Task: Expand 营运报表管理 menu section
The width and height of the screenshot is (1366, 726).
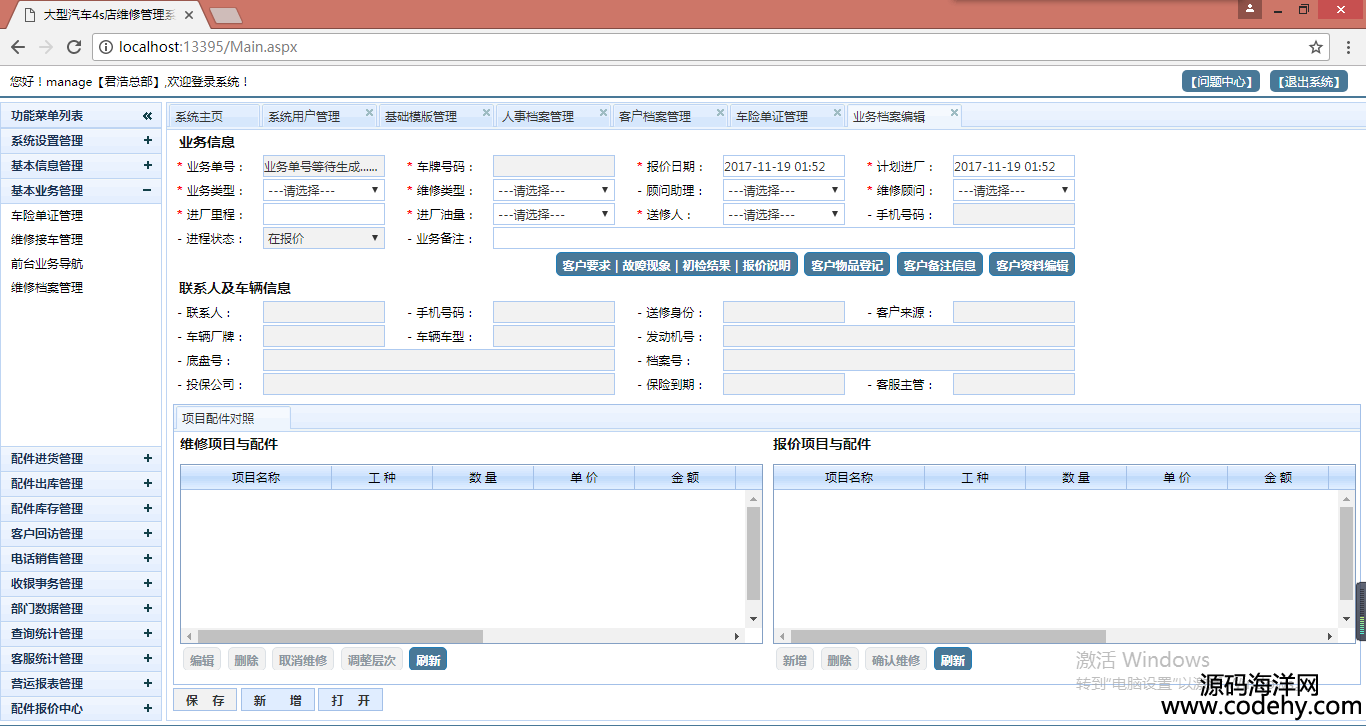Action: (x=147, y=684)
